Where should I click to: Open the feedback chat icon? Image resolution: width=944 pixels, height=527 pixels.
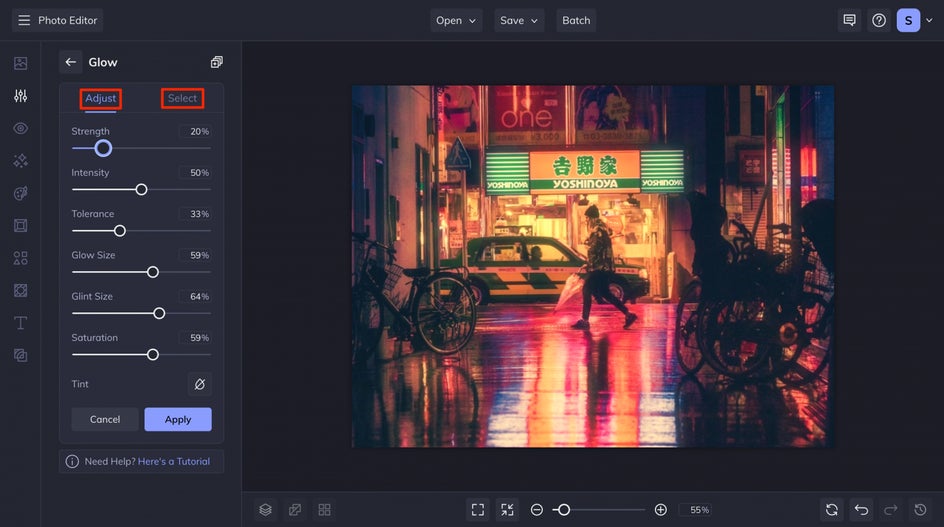(849, 20)
